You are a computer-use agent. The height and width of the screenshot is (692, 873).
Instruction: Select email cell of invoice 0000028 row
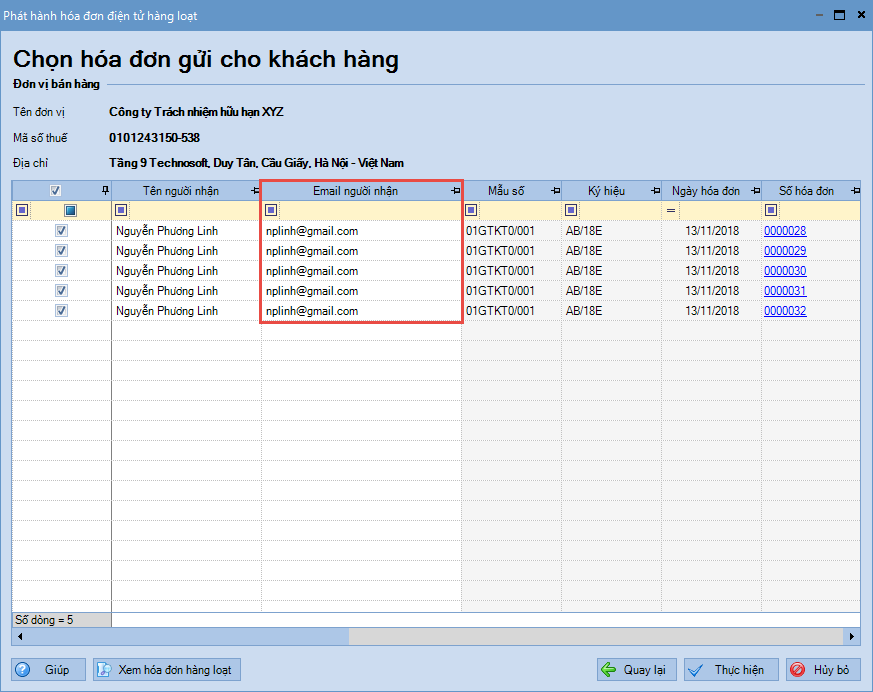coord(361,230)
